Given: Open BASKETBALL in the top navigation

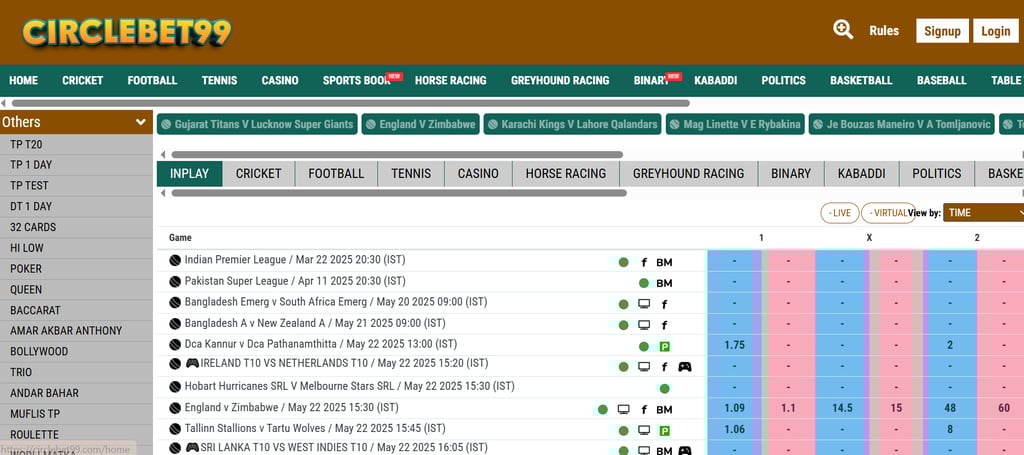Looking at the screenshot, I should [x=861, y=80].
